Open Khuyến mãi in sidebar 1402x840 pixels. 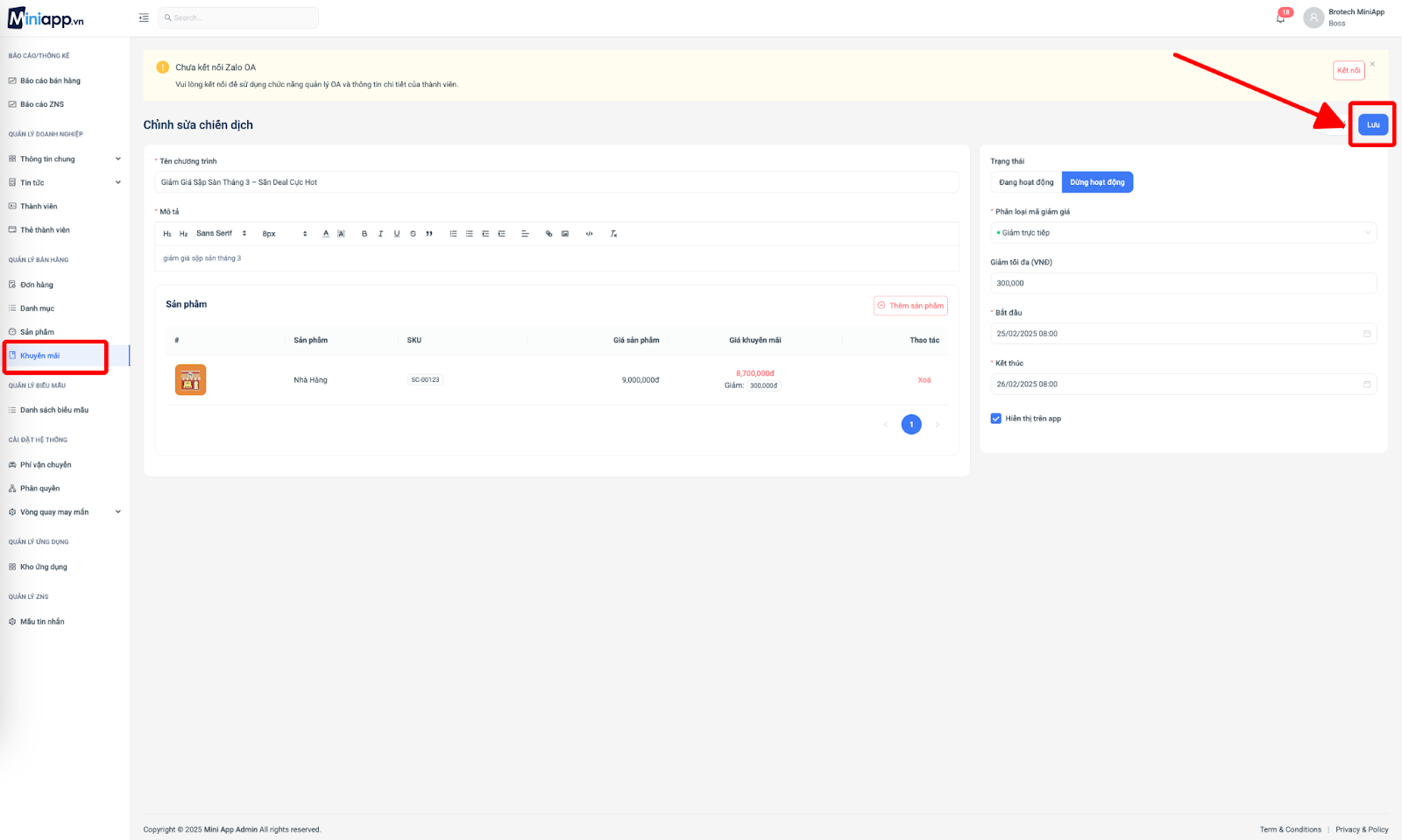pos(65,356)
